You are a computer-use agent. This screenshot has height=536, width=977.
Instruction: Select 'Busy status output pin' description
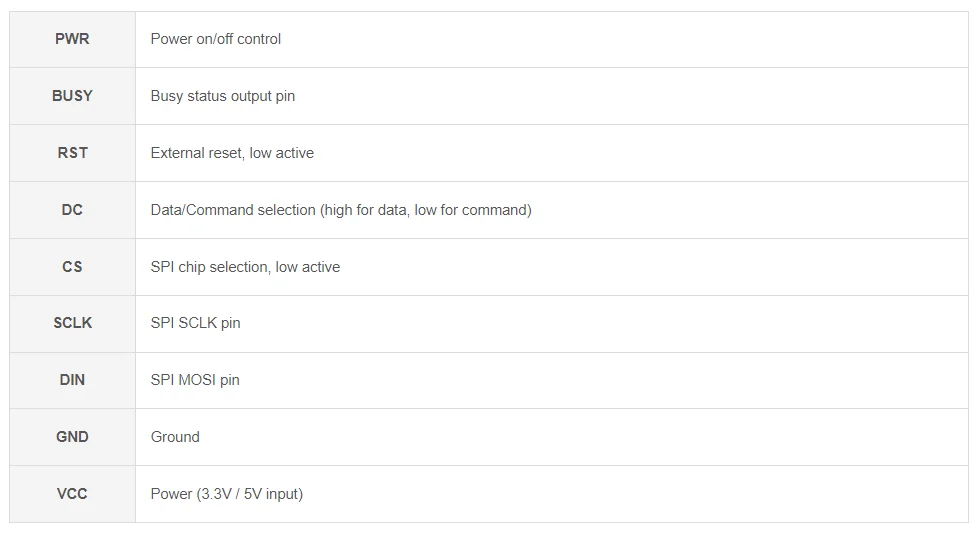[222, 96]
